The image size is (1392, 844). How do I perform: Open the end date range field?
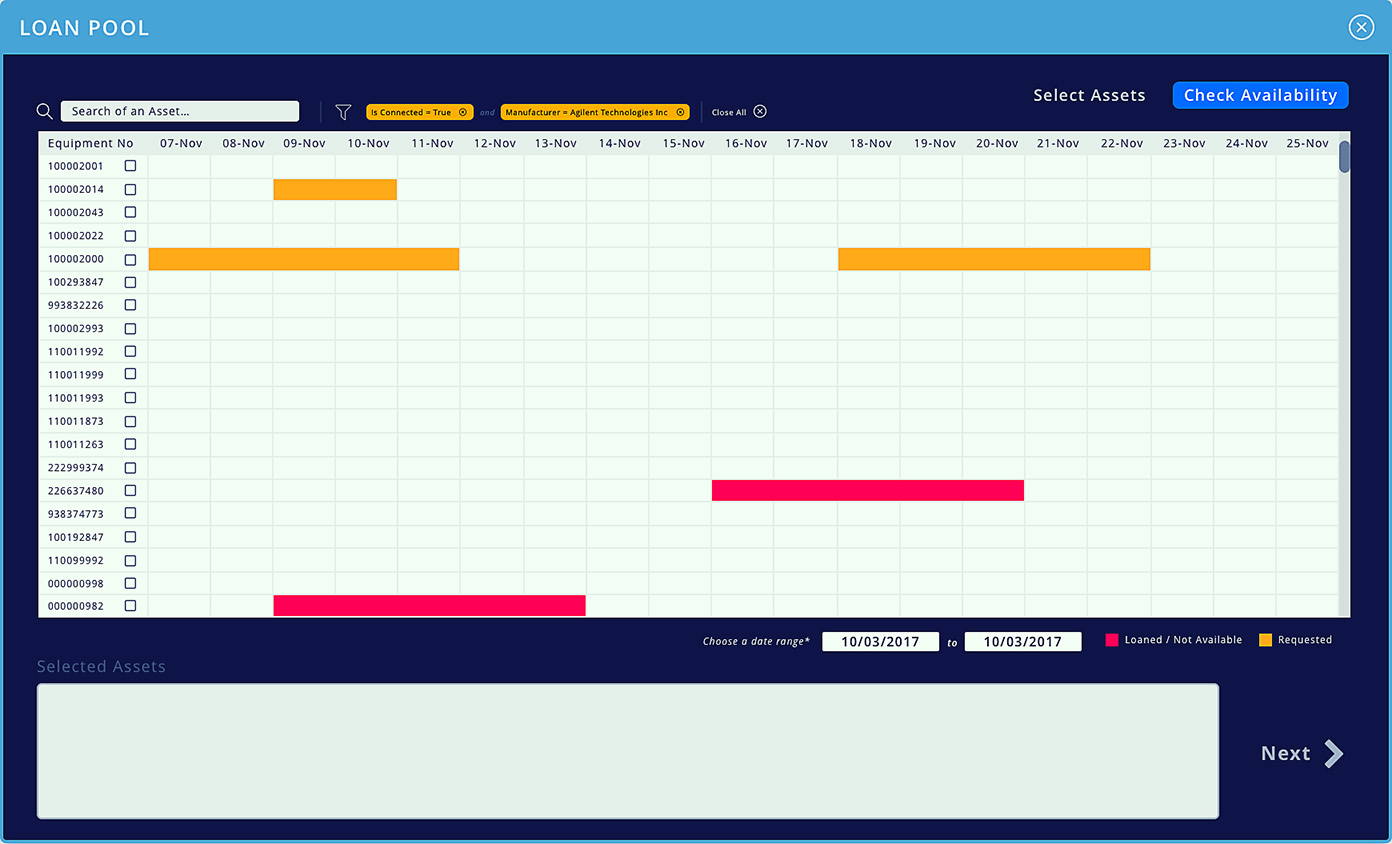1022,642
